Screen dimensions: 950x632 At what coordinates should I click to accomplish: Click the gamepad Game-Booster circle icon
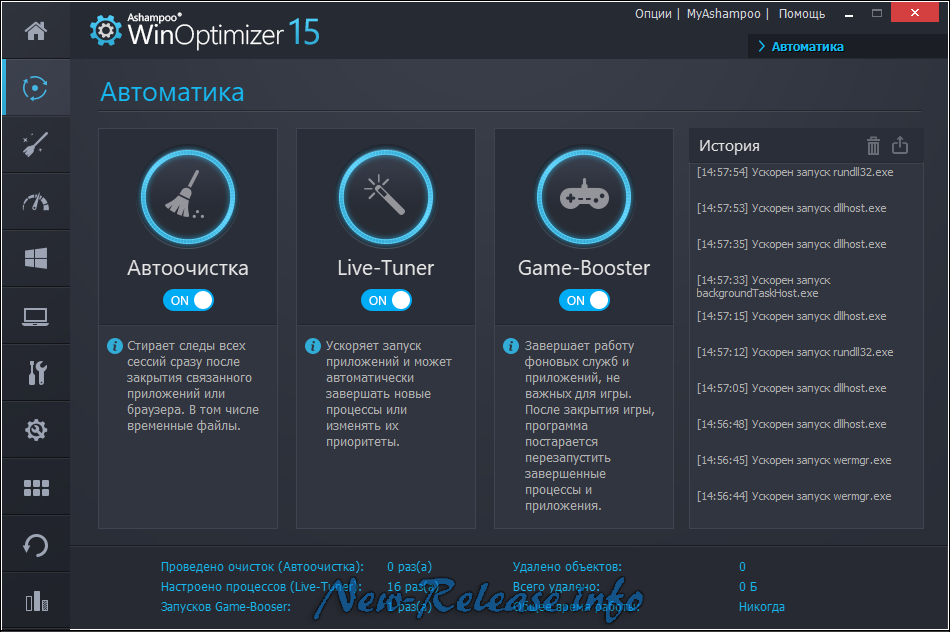(x=584, y=198)
